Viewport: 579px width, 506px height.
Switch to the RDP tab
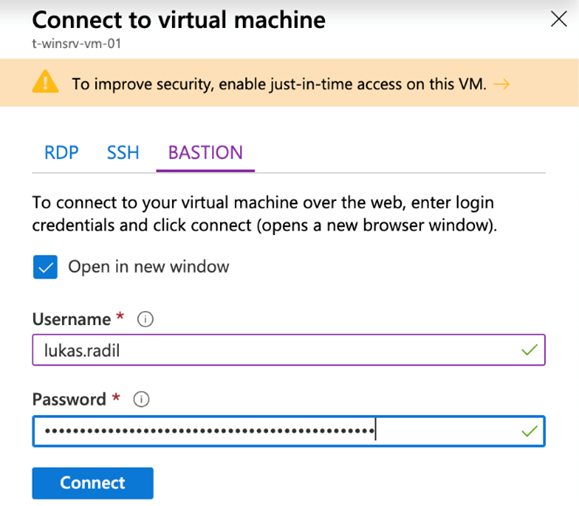61,153
